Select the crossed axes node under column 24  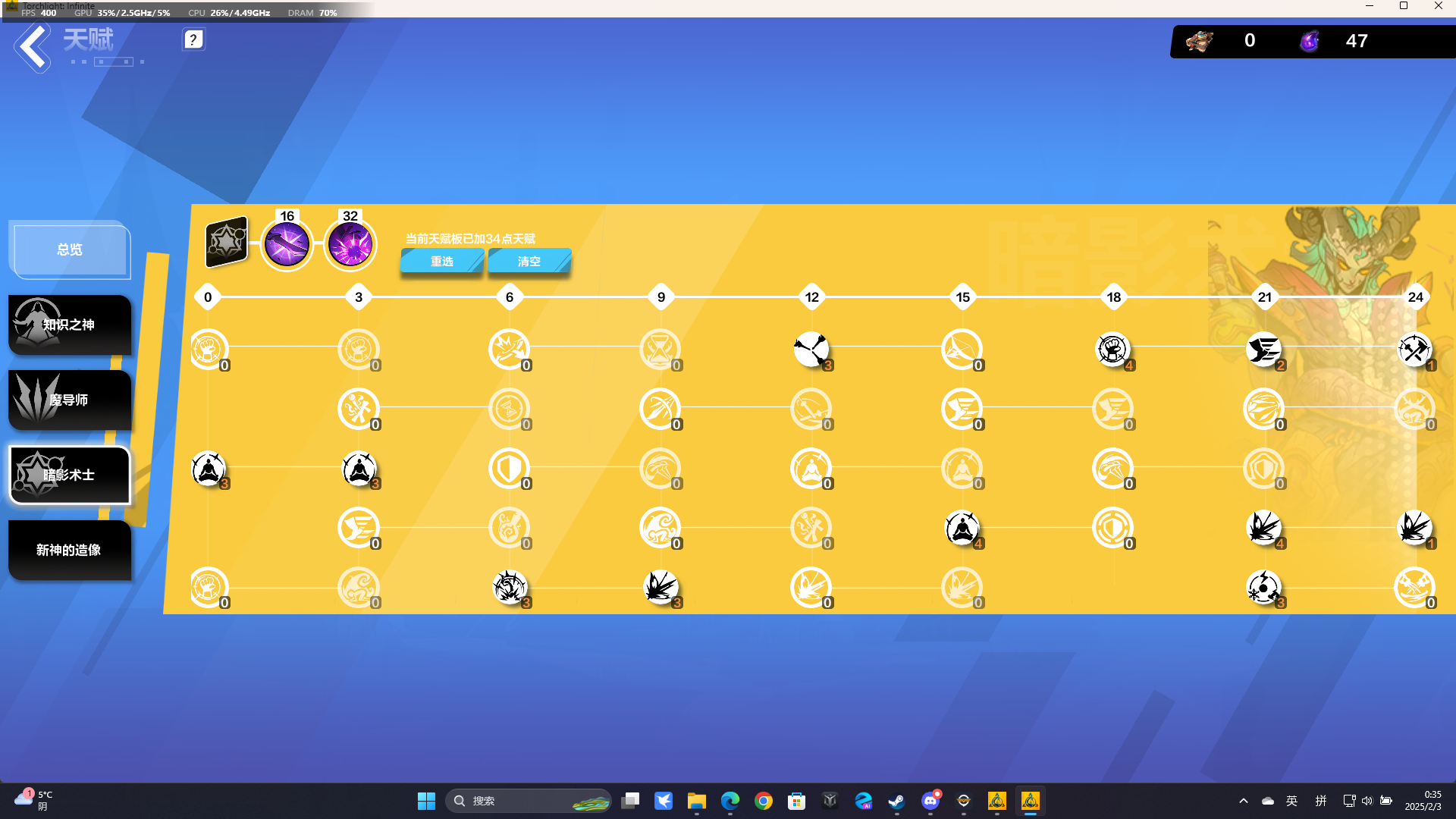coord(1414,350)
